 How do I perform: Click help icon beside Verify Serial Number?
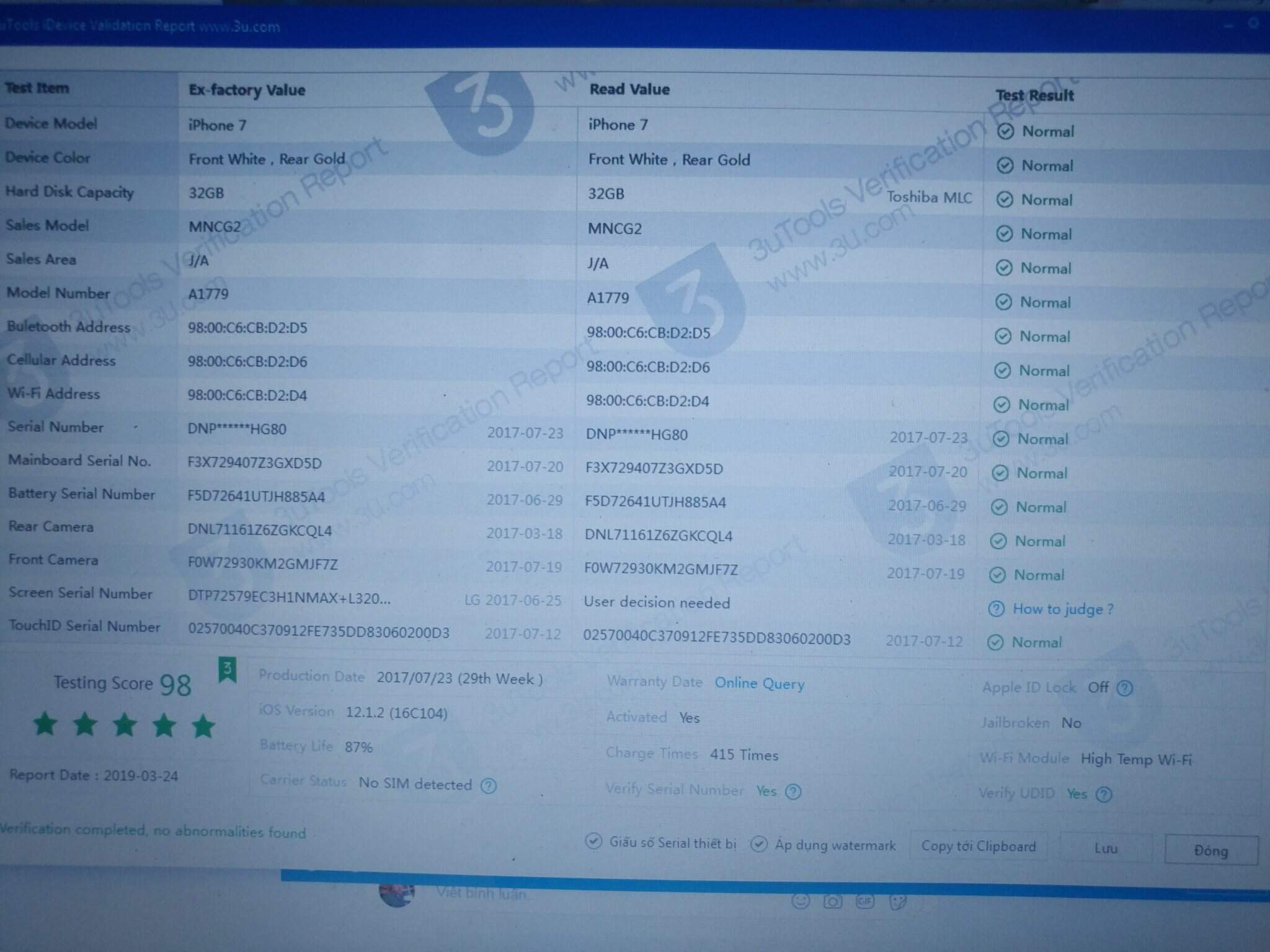(793, 791)
